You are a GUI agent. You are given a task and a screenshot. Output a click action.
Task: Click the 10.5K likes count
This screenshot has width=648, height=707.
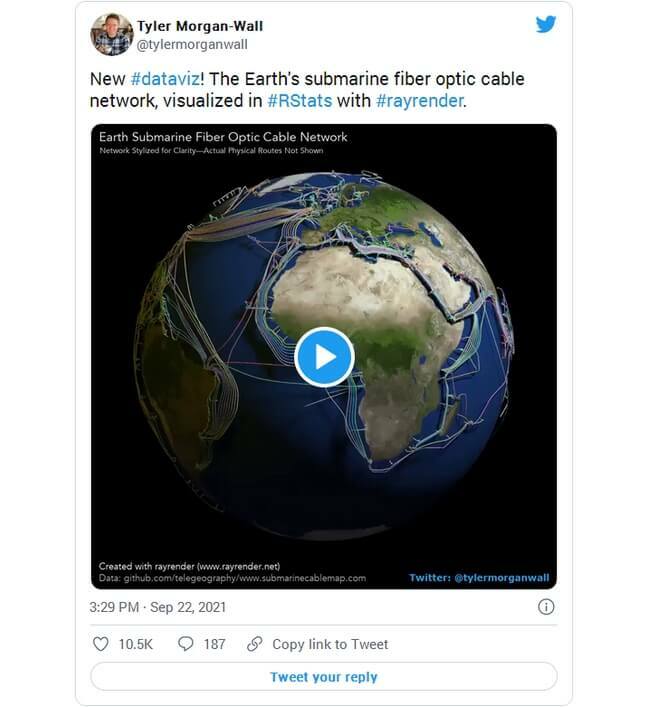point(135,644)
